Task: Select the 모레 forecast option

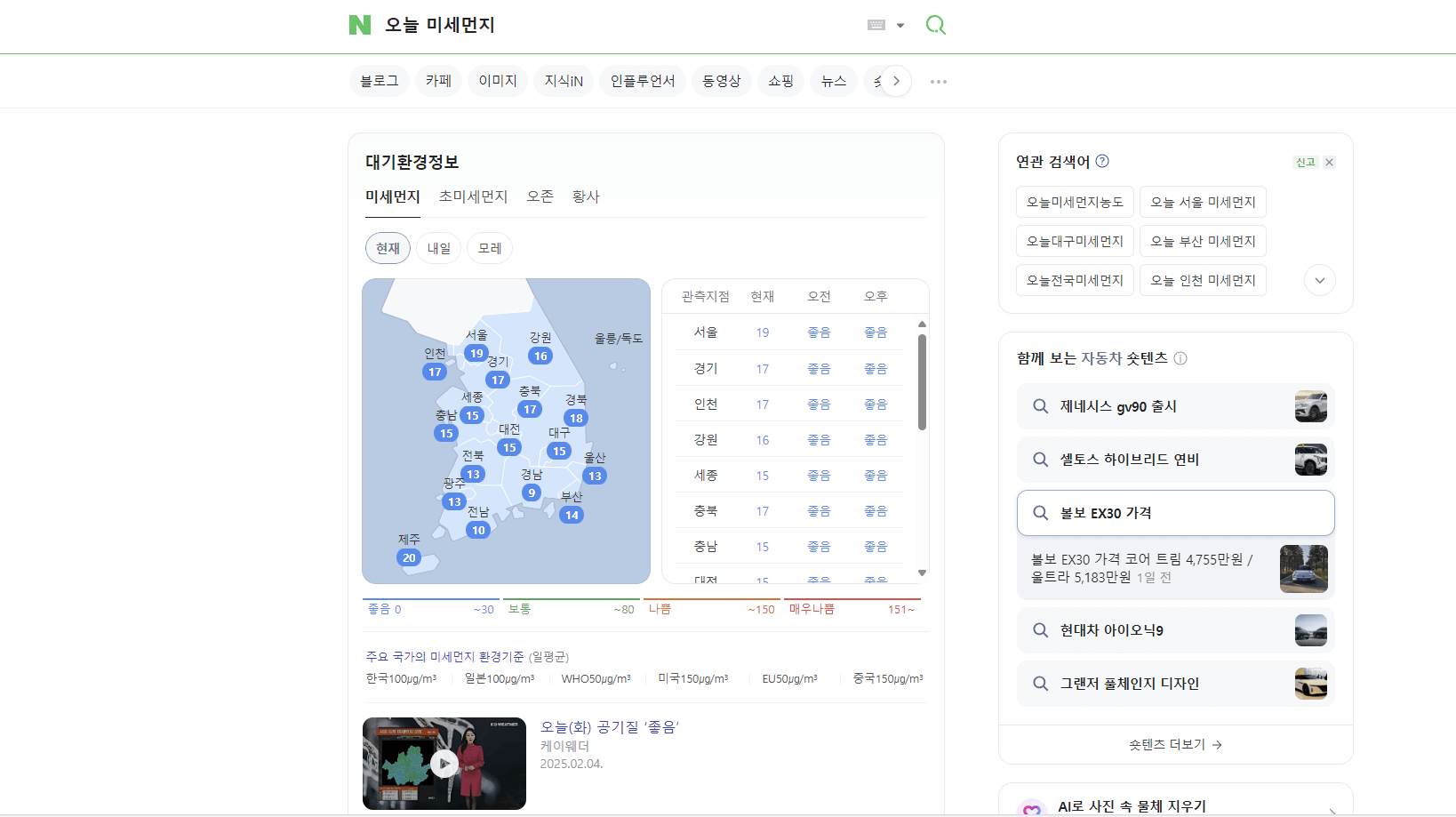Action: click(489, 248)
